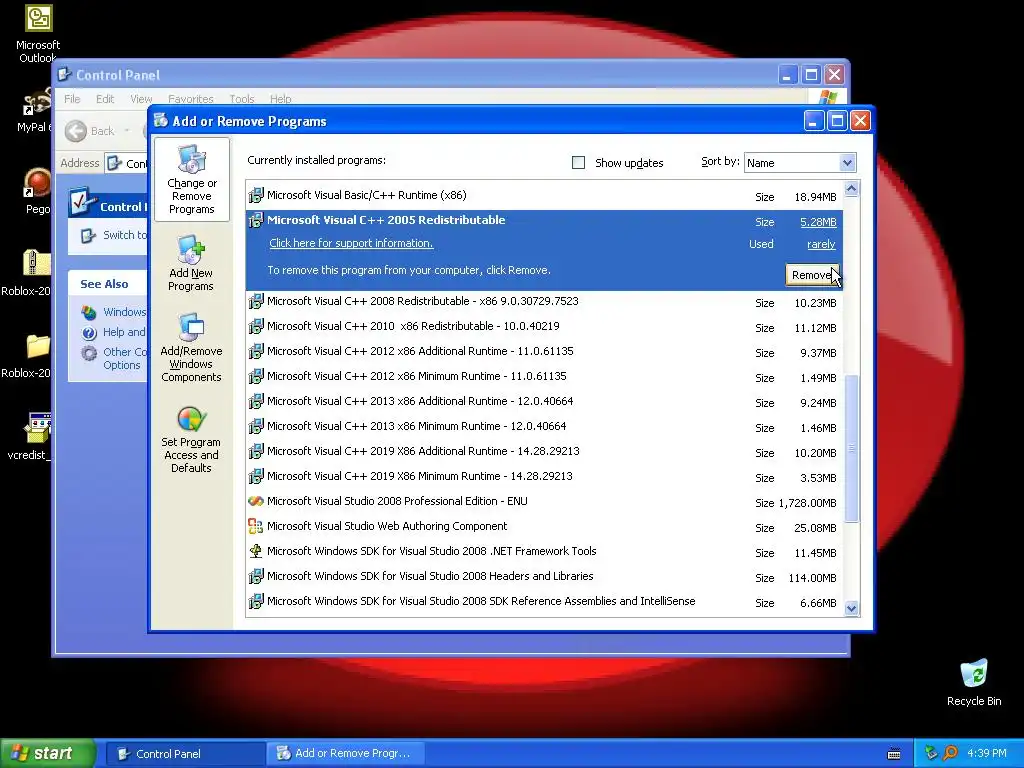Click Back arrow in Control Panel window

click(76, 131)
